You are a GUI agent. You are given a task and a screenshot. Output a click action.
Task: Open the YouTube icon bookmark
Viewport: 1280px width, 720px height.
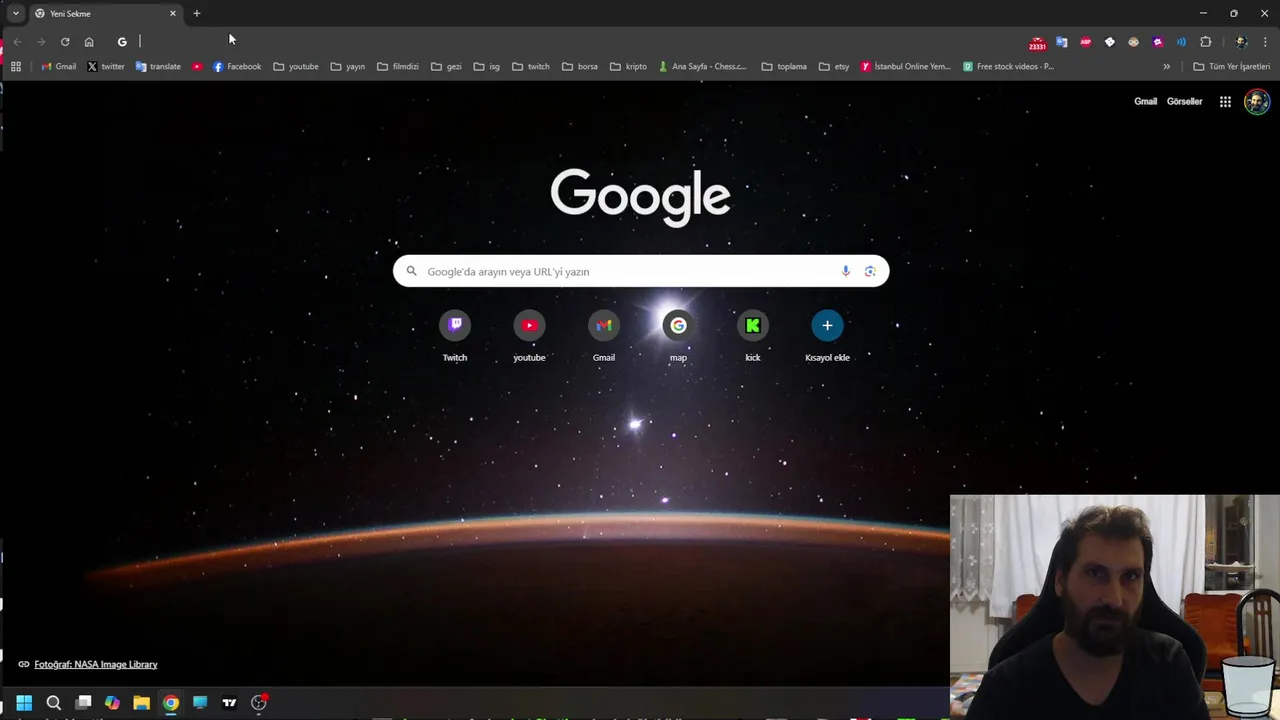coord(197,67)
